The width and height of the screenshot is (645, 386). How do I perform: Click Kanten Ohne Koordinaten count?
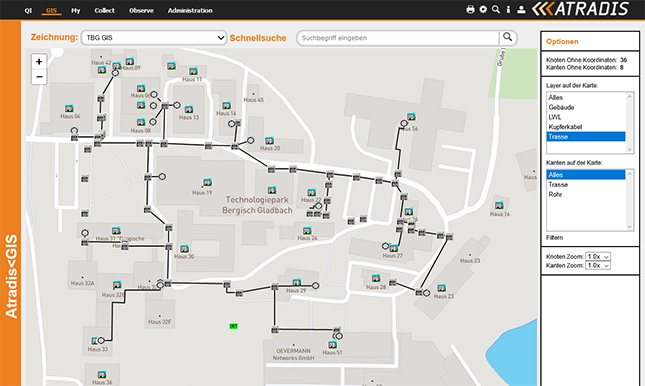pyautogui.click(x=622, y=67)
